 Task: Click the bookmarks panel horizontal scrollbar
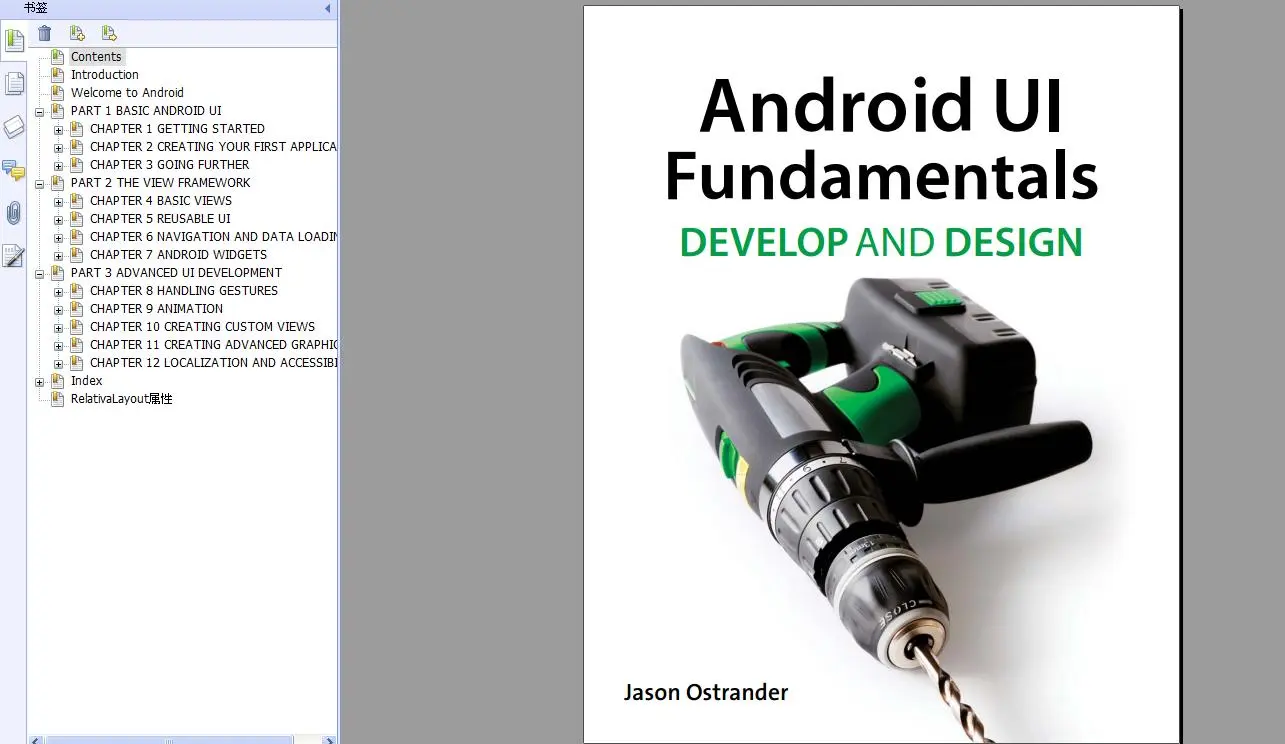click(170, 740)
